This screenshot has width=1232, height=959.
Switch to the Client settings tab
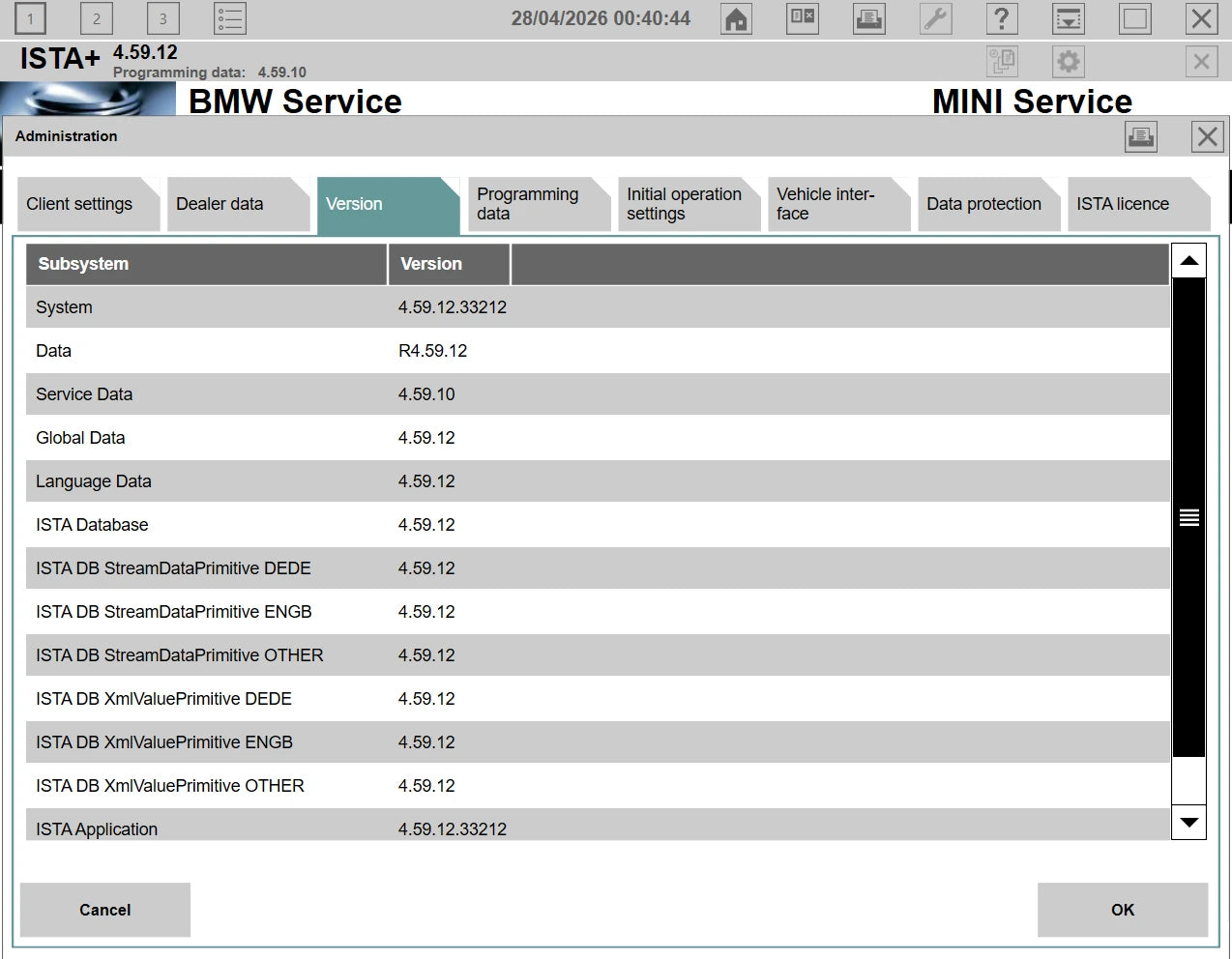88,204
